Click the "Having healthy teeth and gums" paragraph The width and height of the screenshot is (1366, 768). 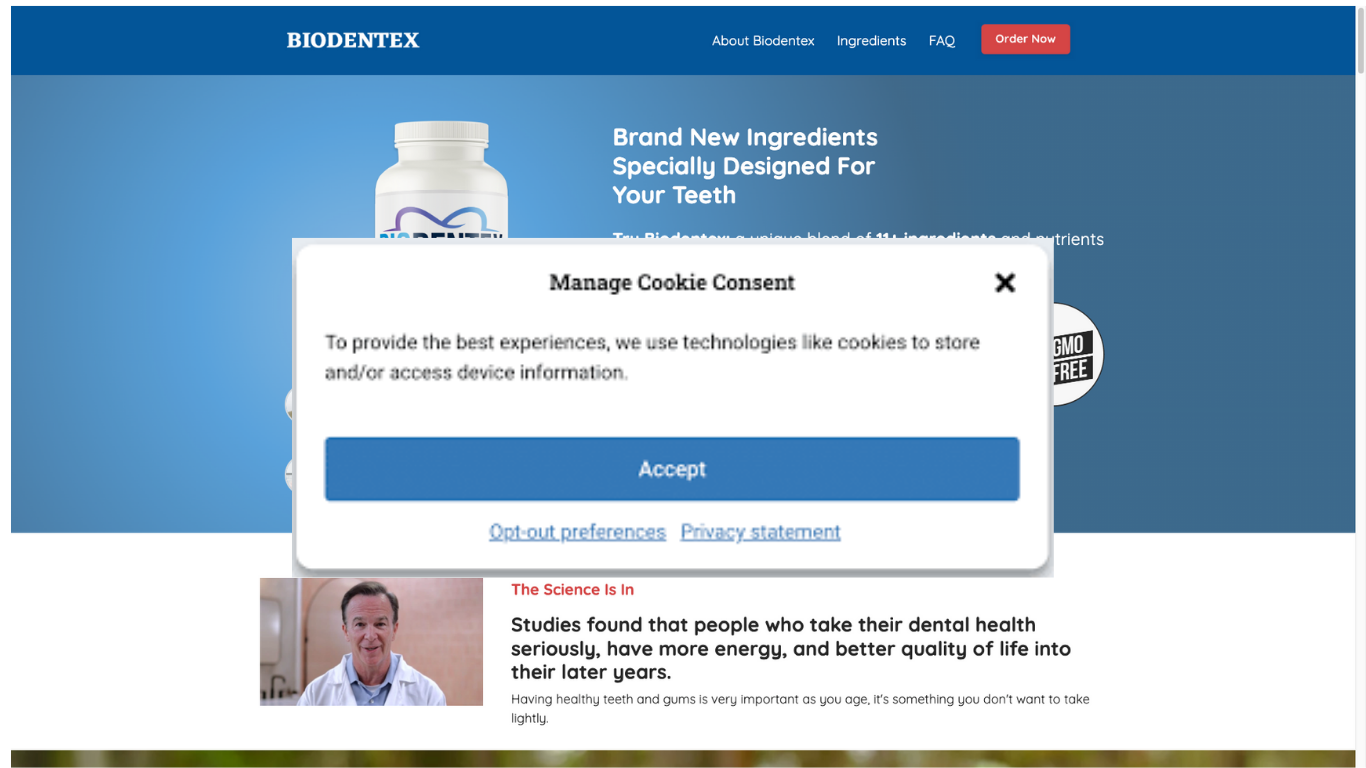pyautogui.click(x=800, y=708)
